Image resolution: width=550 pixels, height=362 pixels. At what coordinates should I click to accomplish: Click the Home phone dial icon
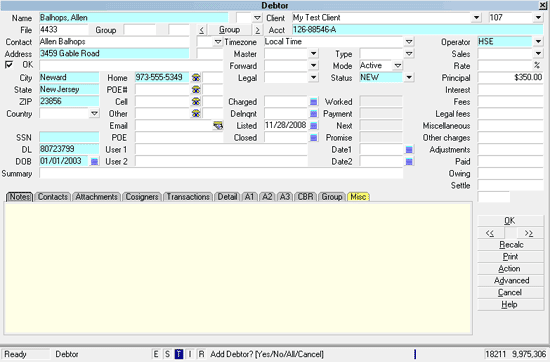click(196, 78)
